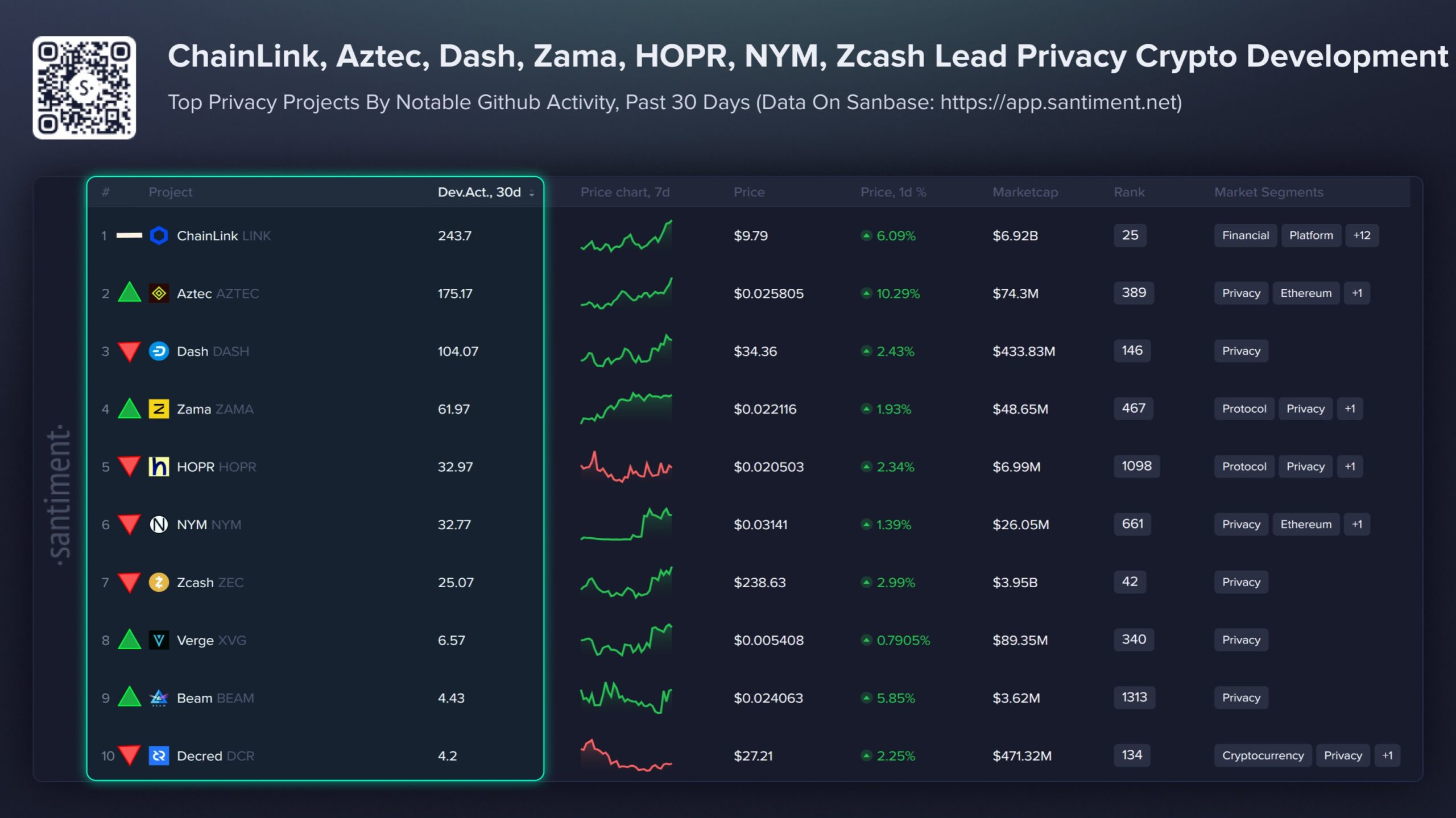Click the green up-trend triangle beside Aztec

(x=130, y=293)
